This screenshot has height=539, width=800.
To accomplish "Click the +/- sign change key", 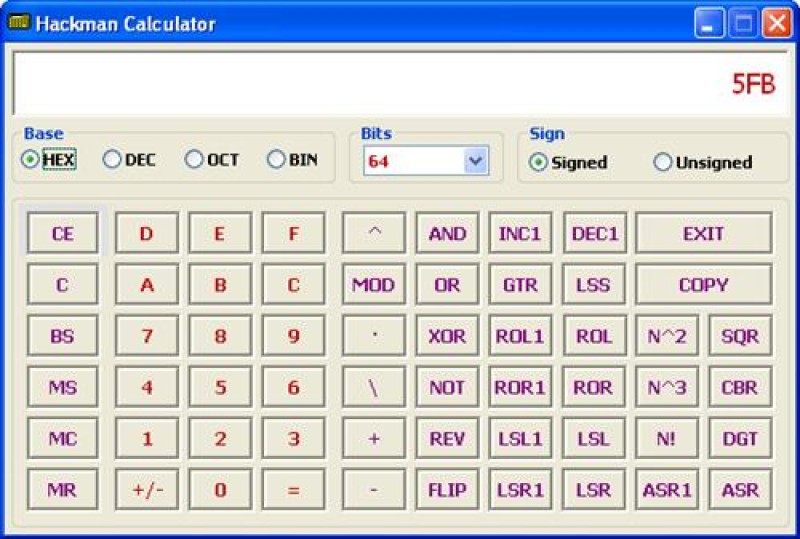I will 146,491.
